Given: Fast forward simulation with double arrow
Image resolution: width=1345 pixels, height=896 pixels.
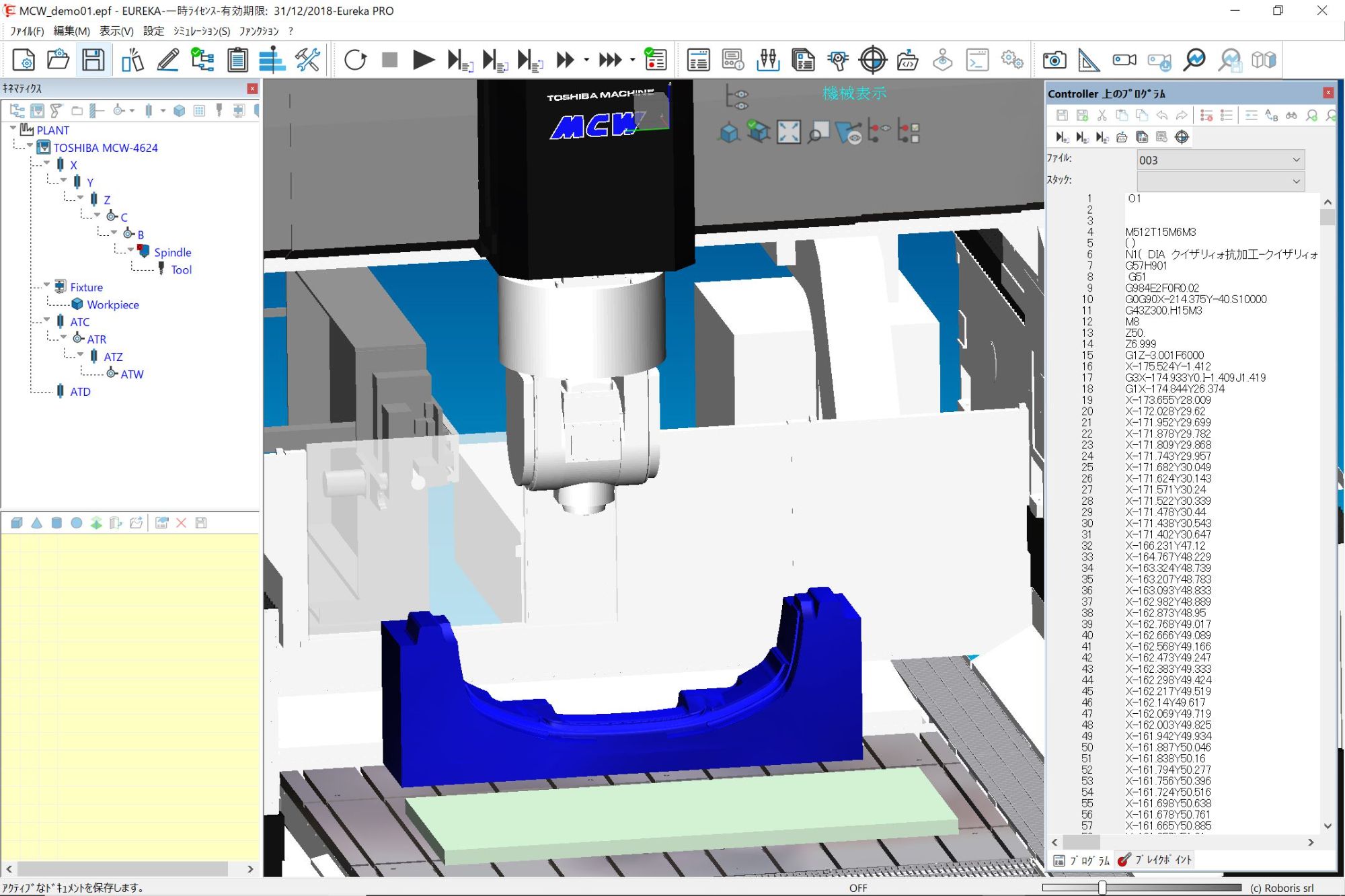Looking at the screenshot, I should coord(565,60).
